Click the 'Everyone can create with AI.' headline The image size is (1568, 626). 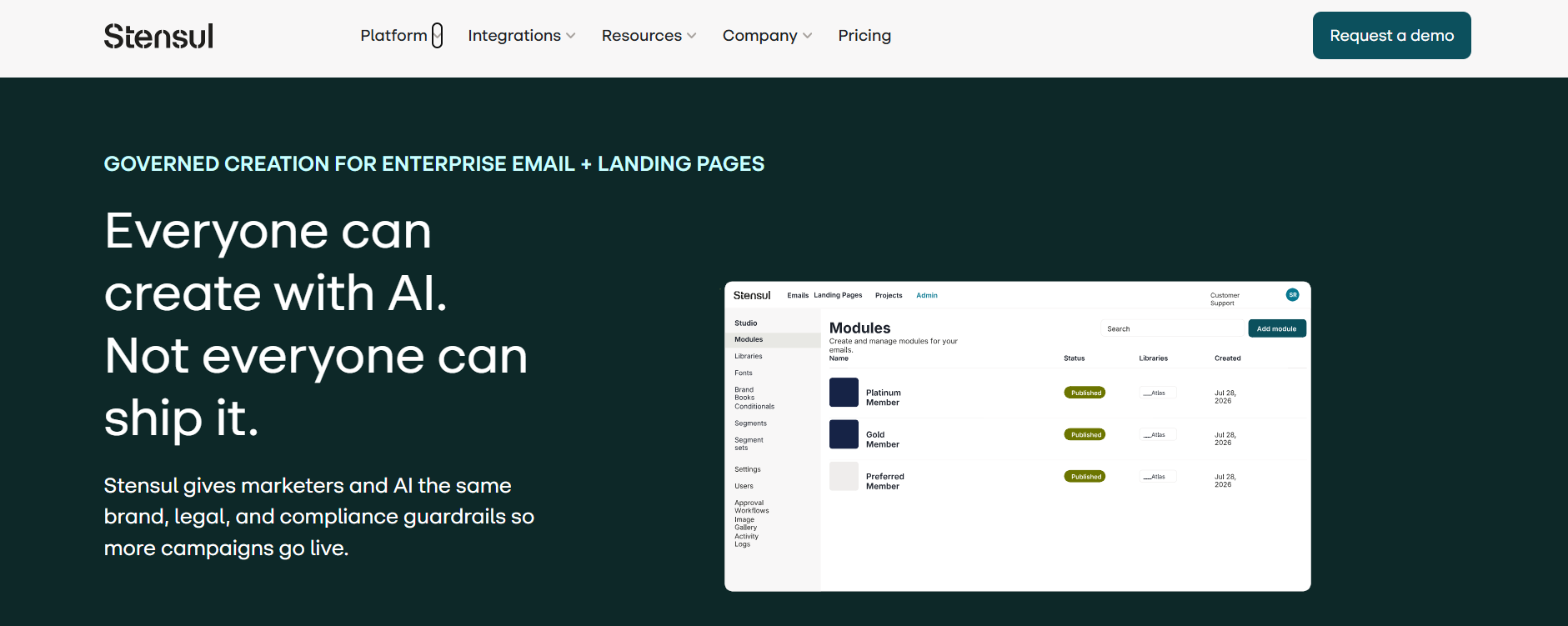coord(276,262)
